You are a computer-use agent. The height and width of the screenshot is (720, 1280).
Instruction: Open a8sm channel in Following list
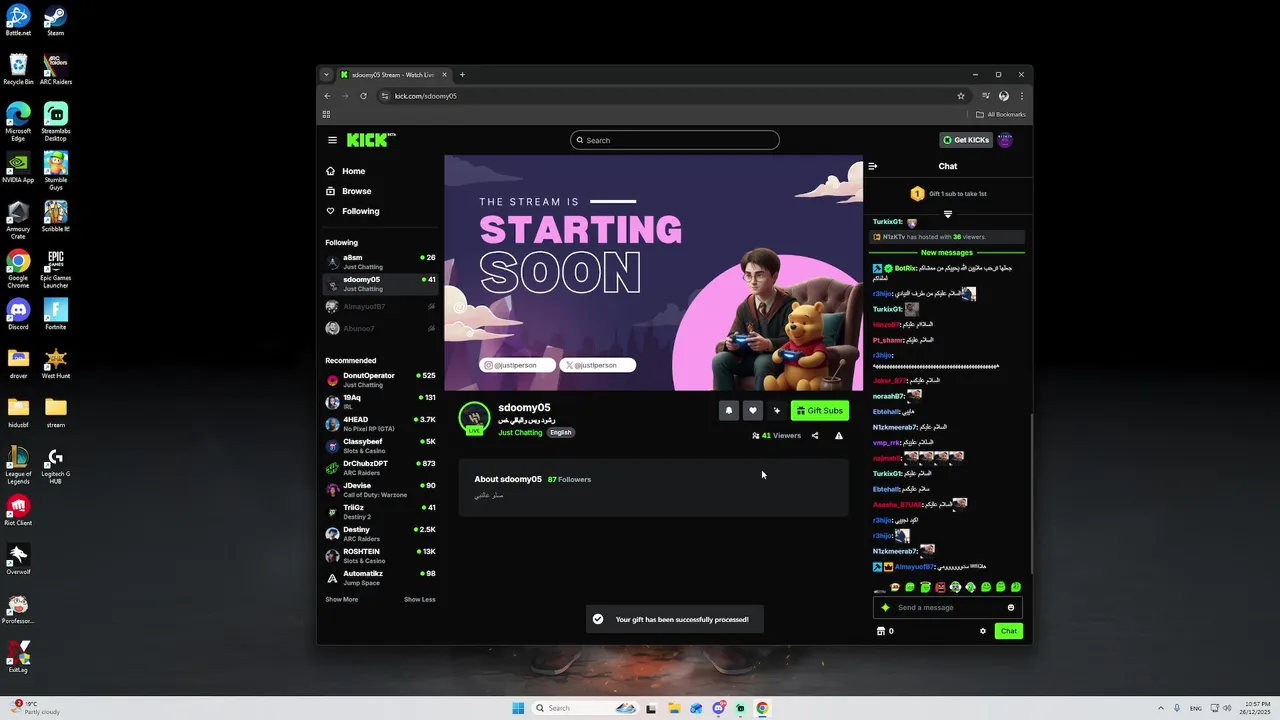pyautogui.click(x=380, y=262)
